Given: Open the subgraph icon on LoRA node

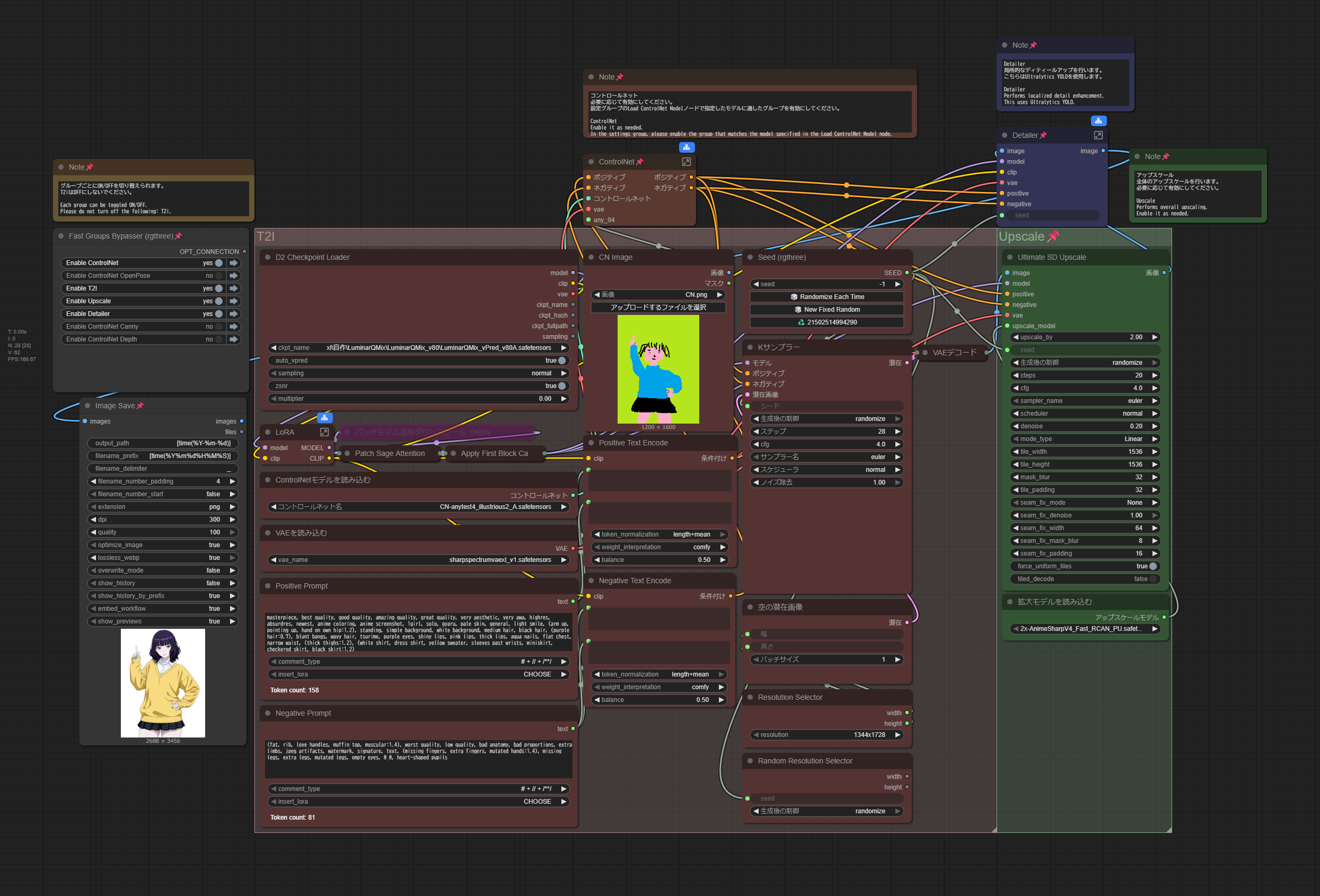Looking at the screenshot, I should click(324, 433).
